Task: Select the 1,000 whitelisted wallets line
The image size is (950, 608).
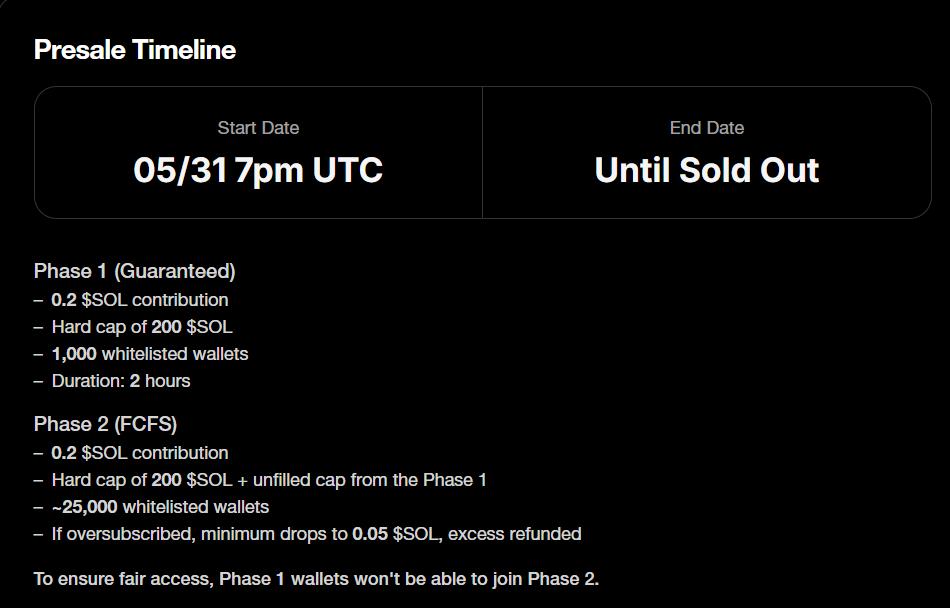Action: click(x=141, y=354)
